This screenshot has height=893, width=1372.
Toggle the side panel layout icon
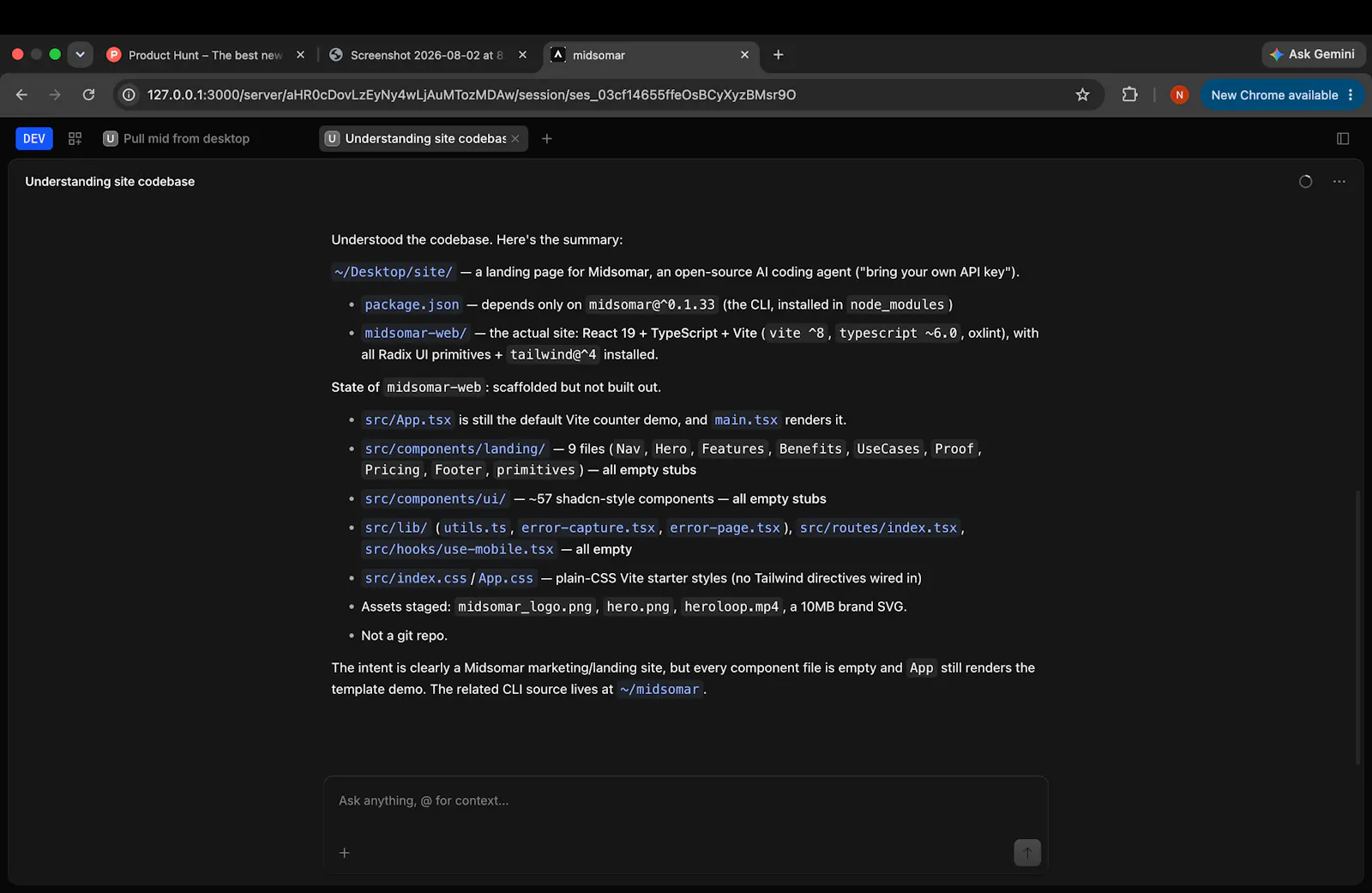(1343, 138)
